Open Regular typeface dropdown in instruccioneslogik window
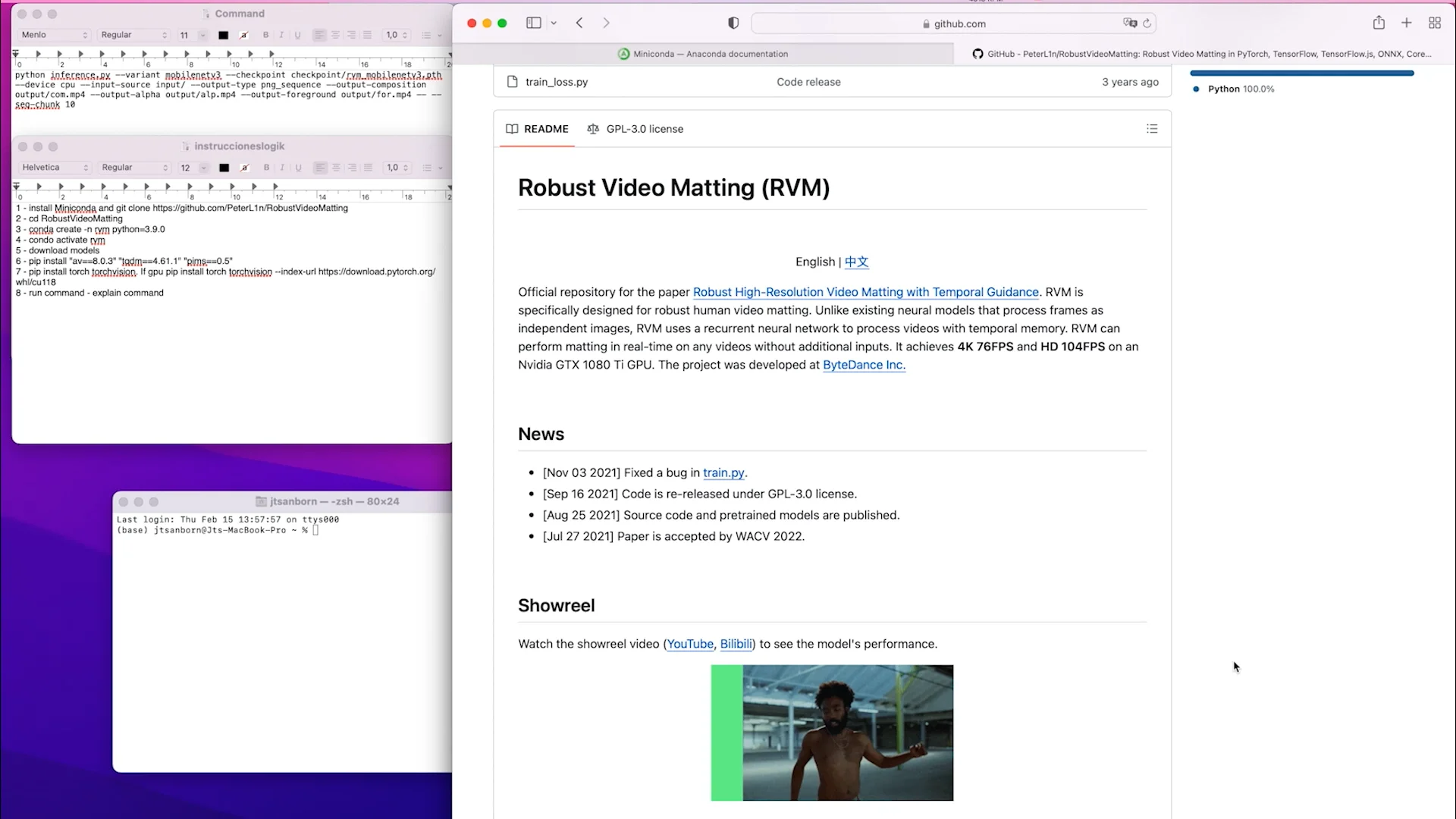This screenshot has width=1456, height=819. tap(134, 168)
